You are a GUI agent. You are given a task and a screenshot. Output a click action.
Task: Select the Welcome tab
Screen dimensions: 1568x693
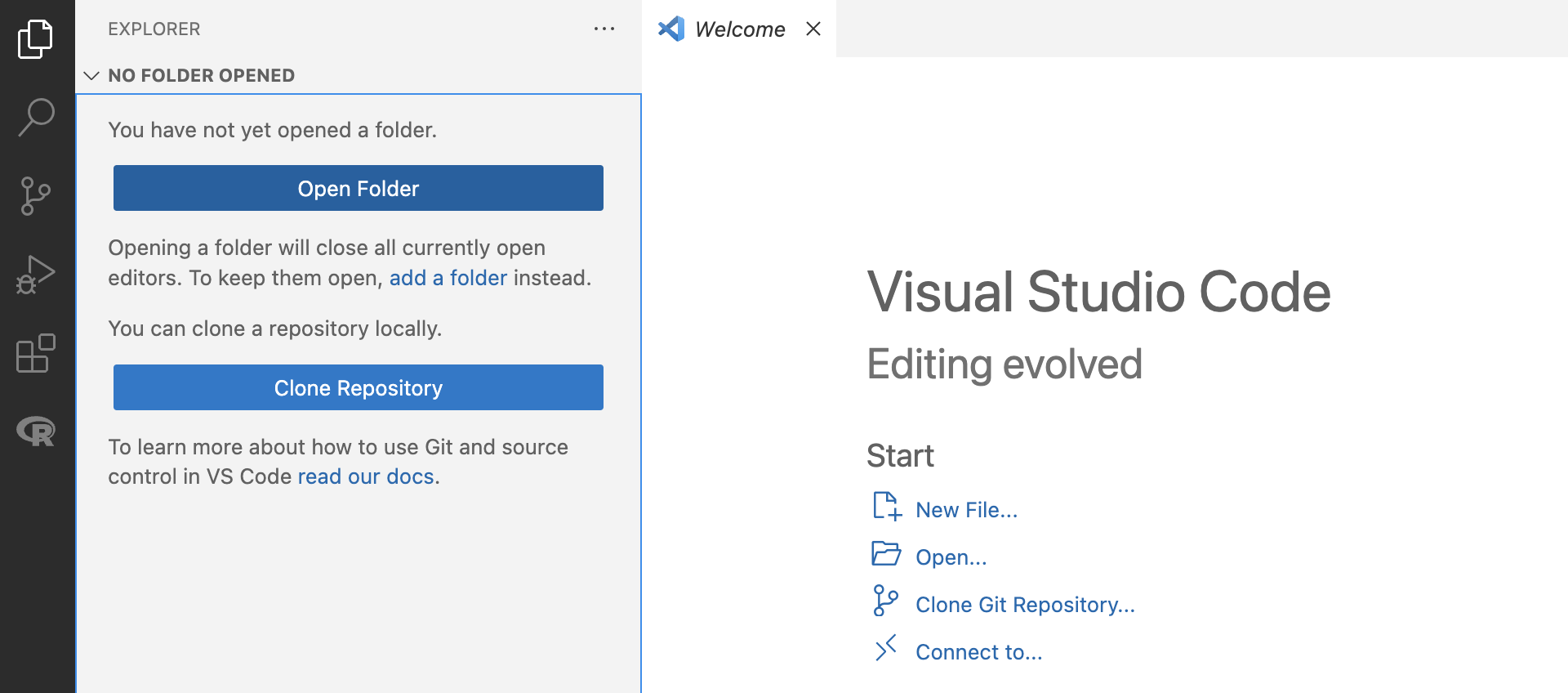point(739,29)
